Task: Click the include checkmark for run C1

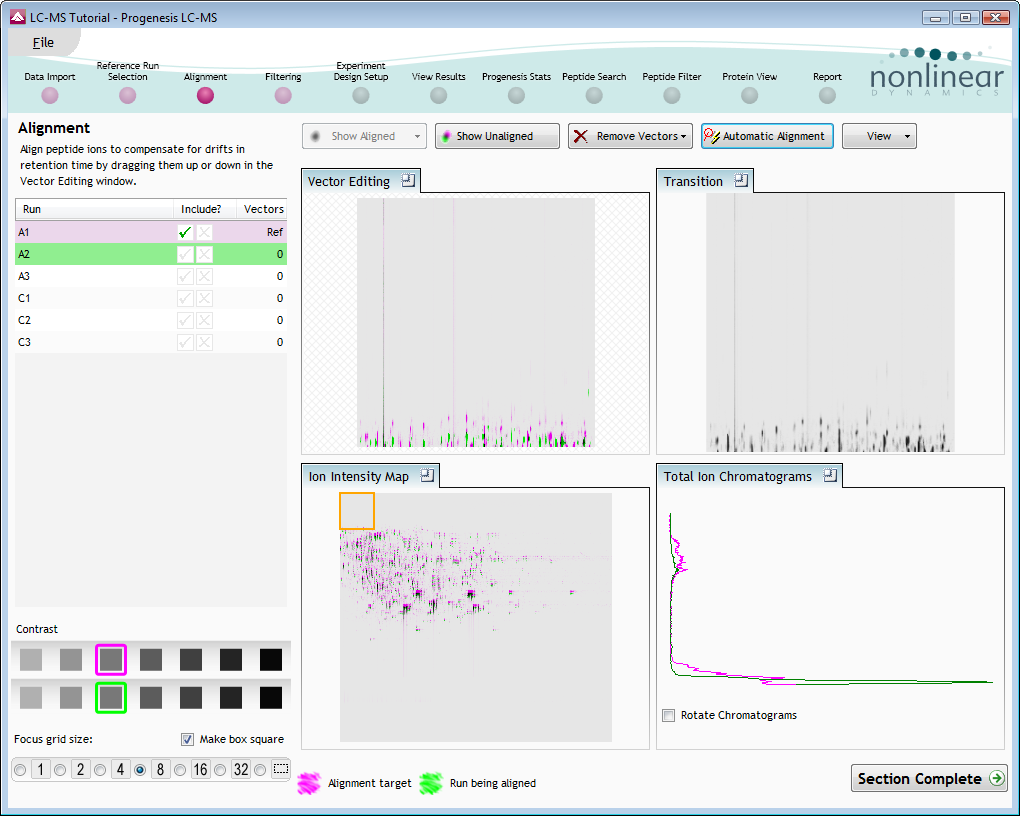Action: [185, 299]
